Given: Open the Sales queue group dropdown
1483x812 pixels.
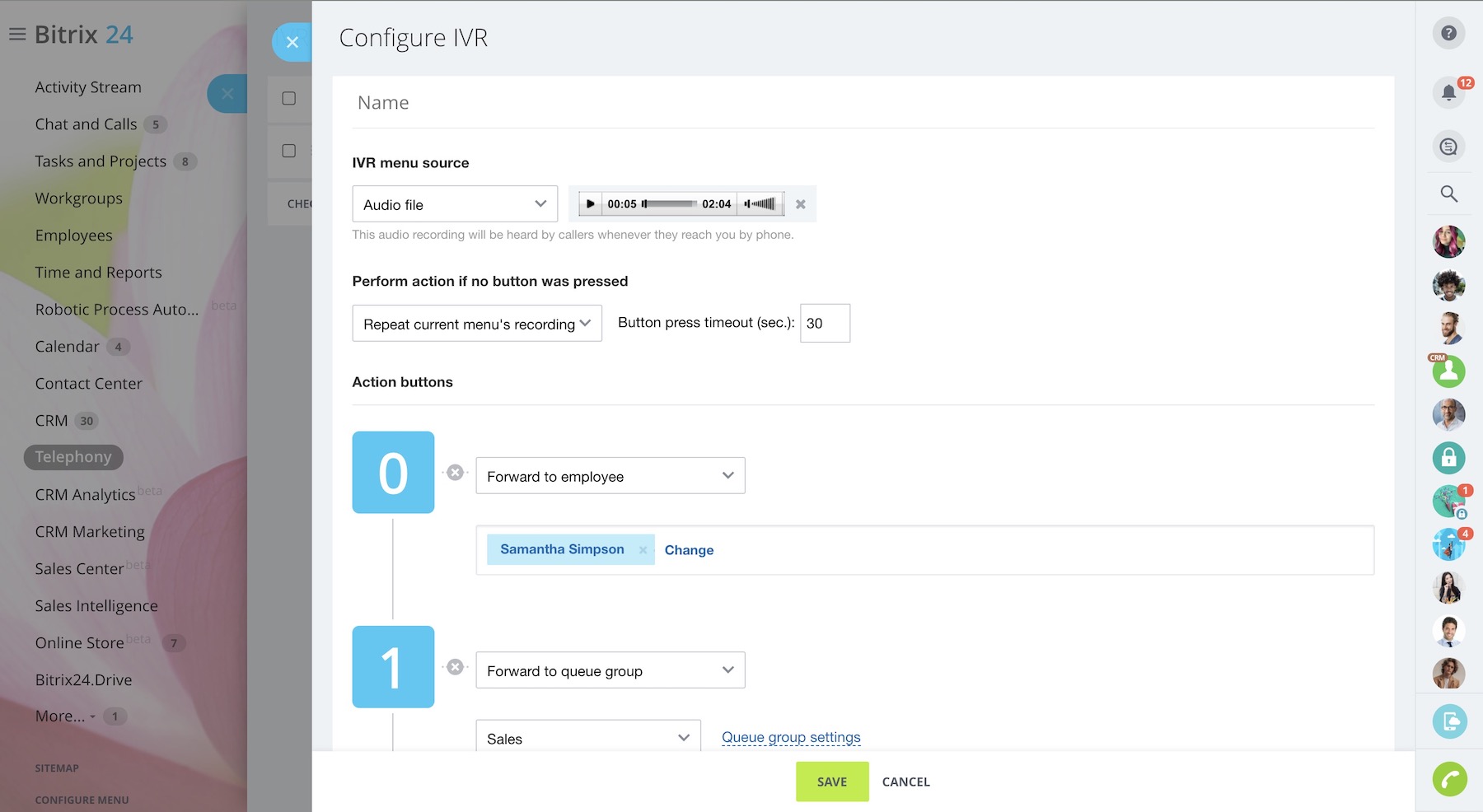Looking at the screenshot, I should point(587,738).
